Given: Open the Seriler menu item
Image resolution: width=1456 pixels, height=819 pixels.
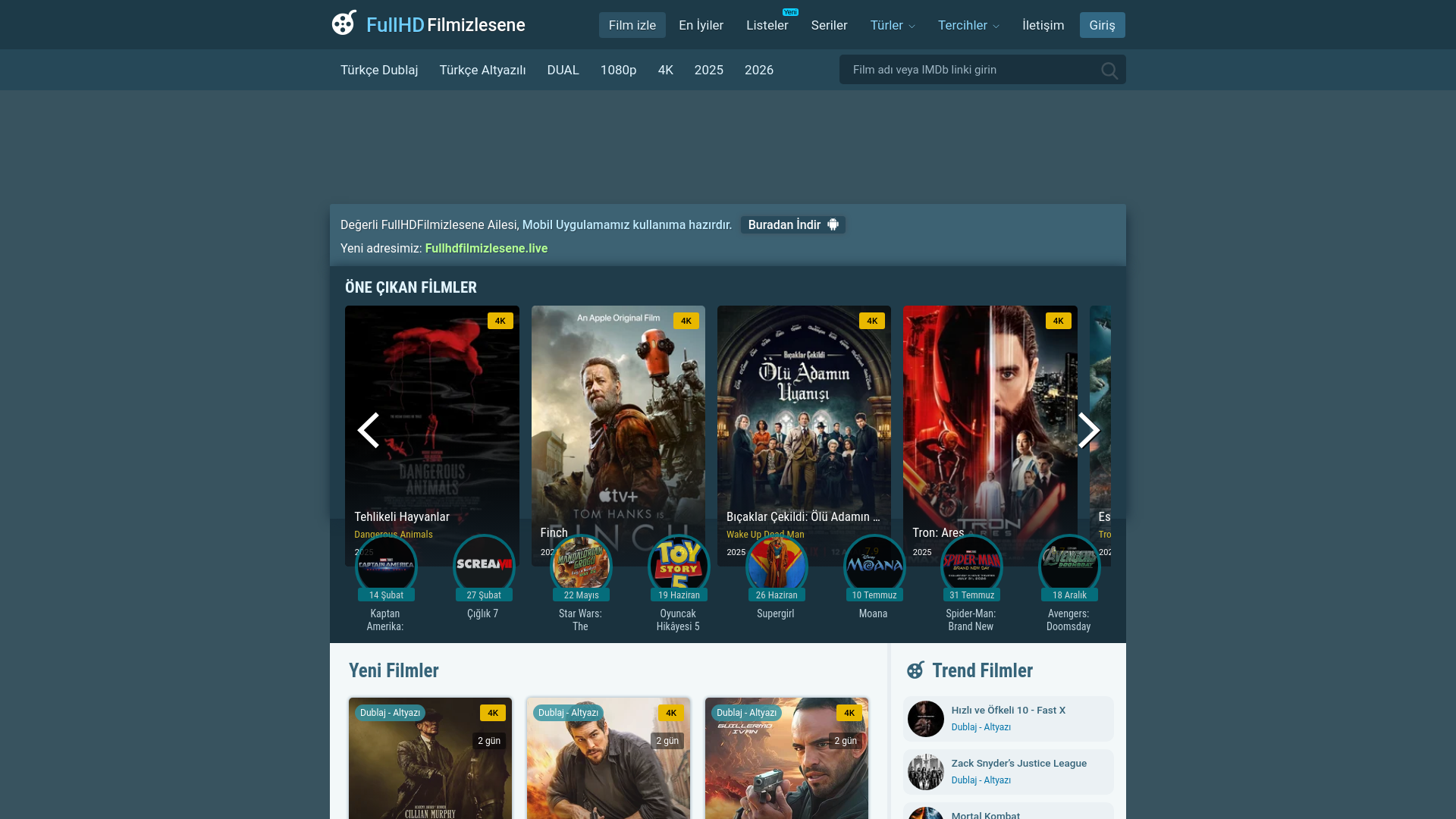Looking at the screenshot, I should coord(829,25).
